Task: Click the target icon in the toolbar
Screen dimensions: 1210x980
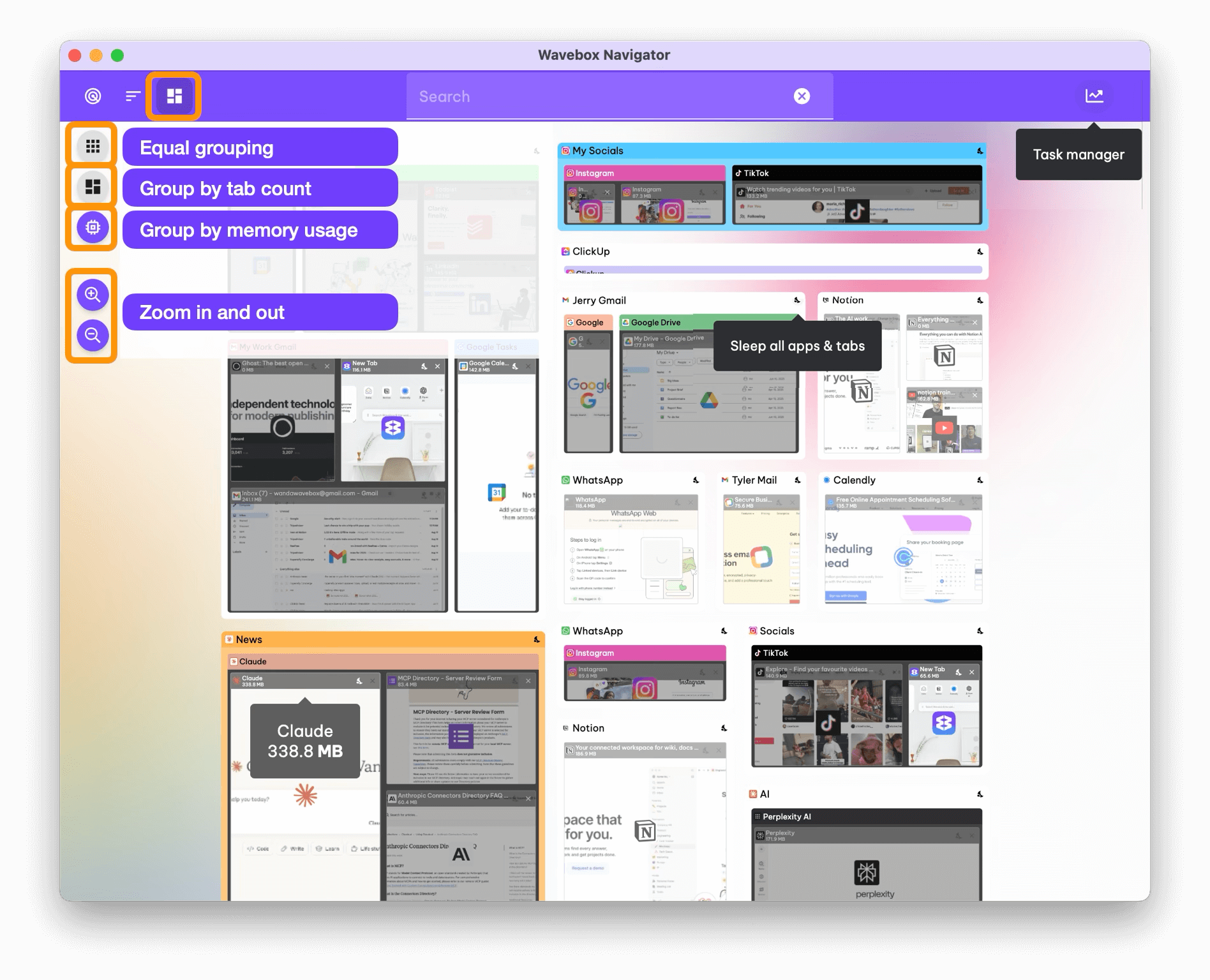Action: coord(93,96)
